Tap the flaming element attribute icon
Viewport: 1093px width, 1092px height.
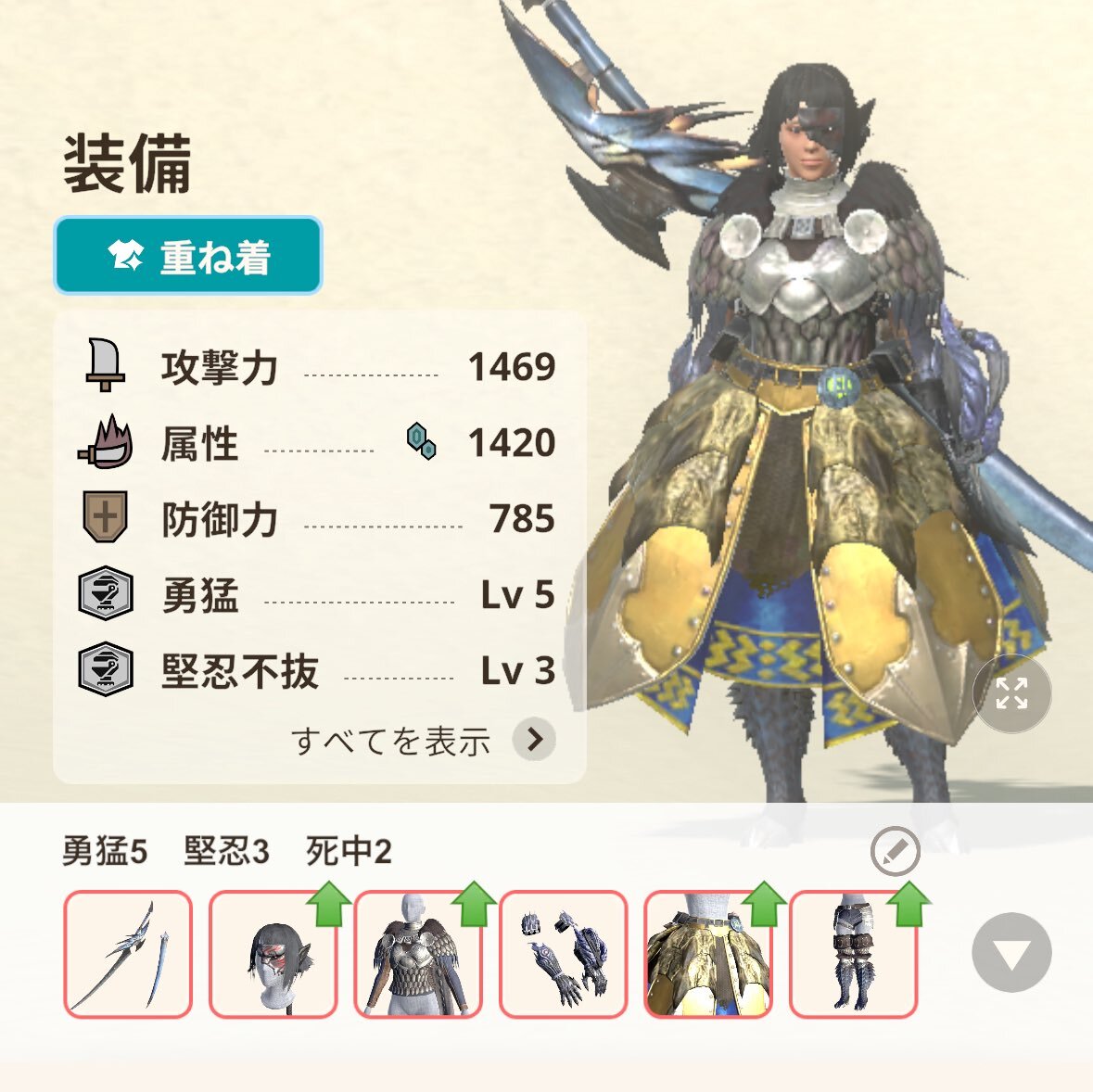pos(106,442)
